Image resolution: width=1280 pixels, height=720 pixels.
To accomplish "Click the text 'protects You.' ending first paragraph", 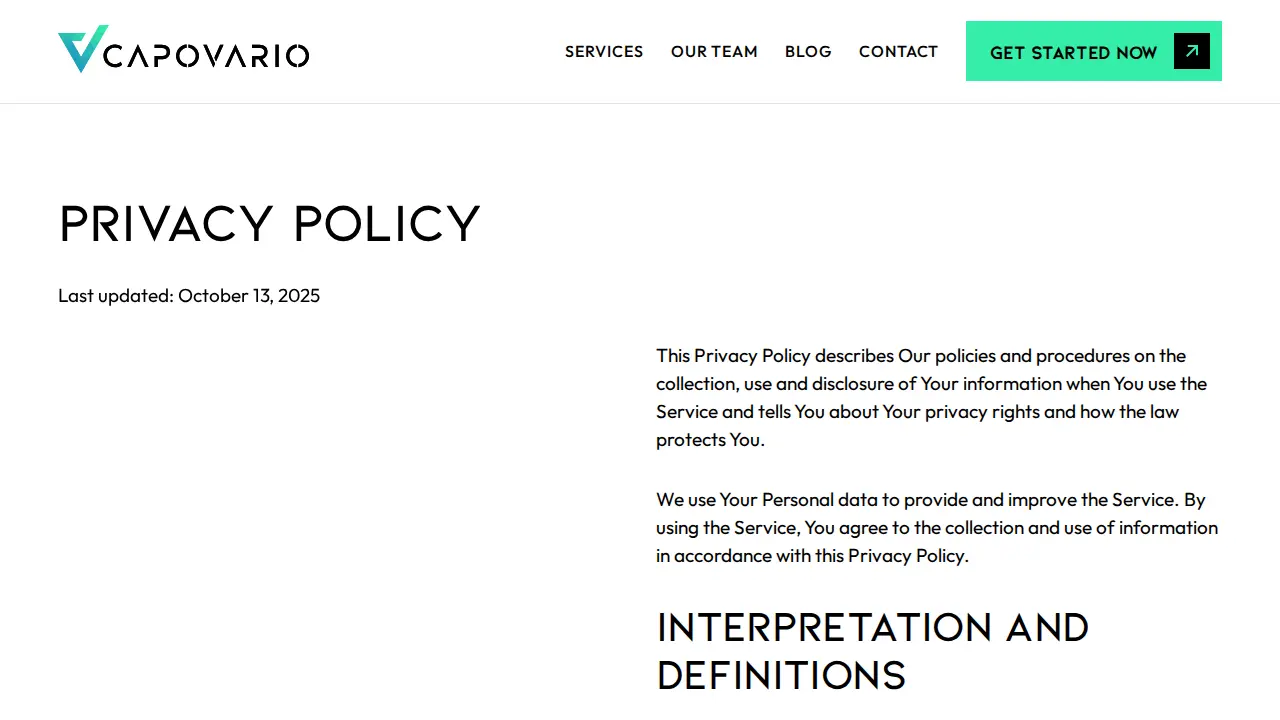I will tap(710, 440).
